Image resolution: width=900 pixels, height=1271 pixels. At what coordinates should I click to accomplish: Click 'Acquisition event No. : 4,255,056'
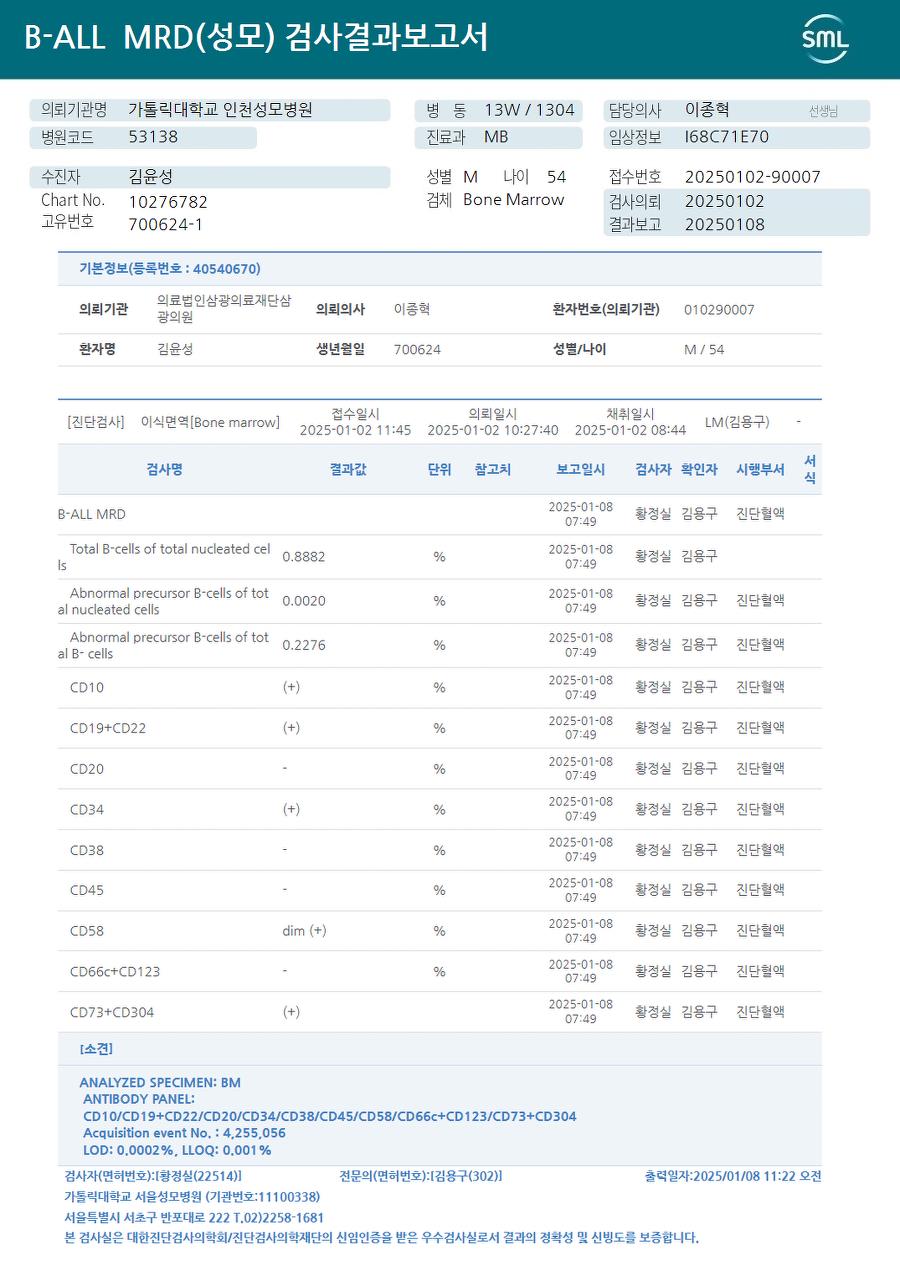[184, 1133]
